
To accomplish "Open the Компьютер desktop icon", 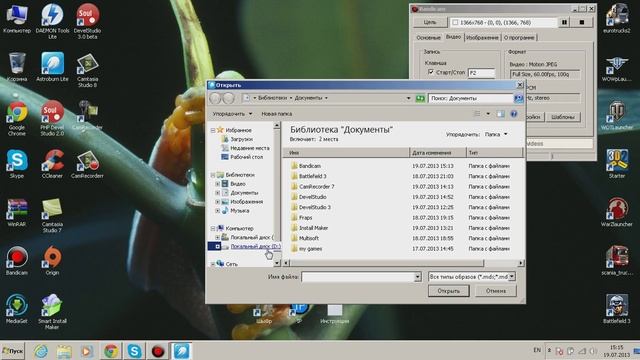I will (17, 19).
